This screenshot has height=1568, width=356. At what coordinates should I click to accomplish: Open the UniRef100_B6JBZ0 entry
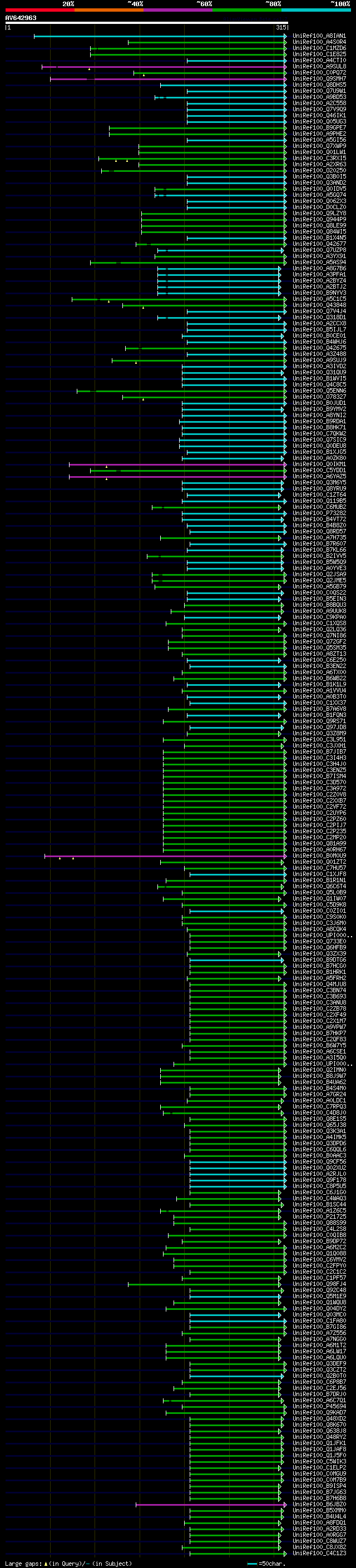[x=319, y=1504]
